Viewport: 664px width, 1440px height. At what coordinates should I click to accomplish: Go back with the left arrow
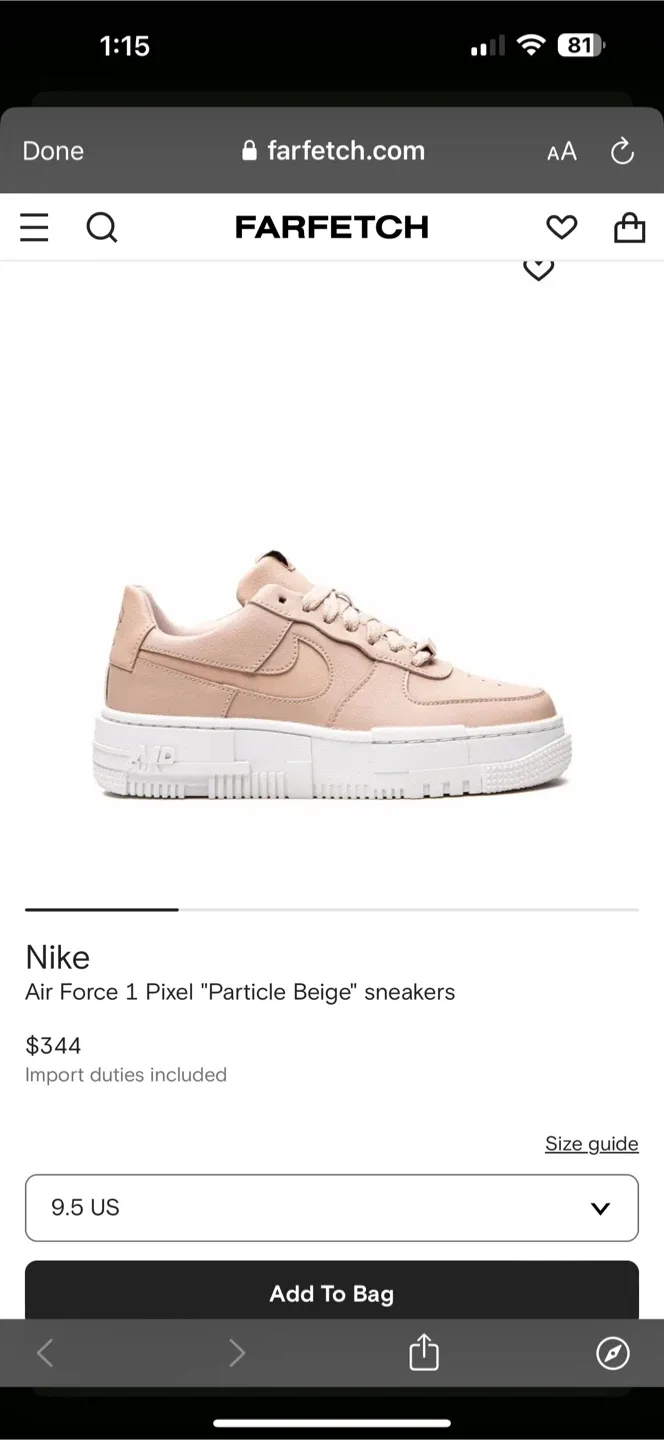pos(45,1353)
